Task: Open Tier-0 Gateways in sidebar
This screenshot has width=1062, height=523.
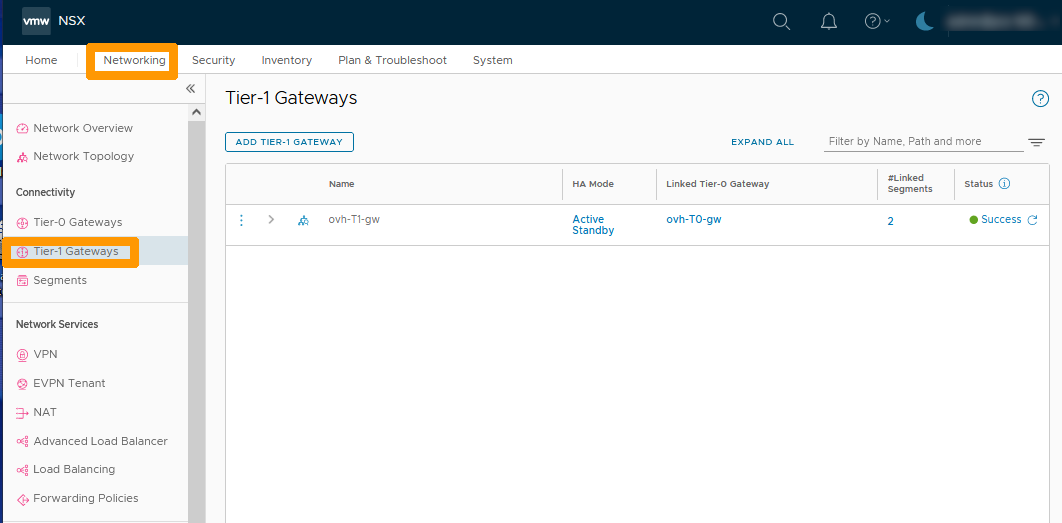Action: [x=77, y=222]
